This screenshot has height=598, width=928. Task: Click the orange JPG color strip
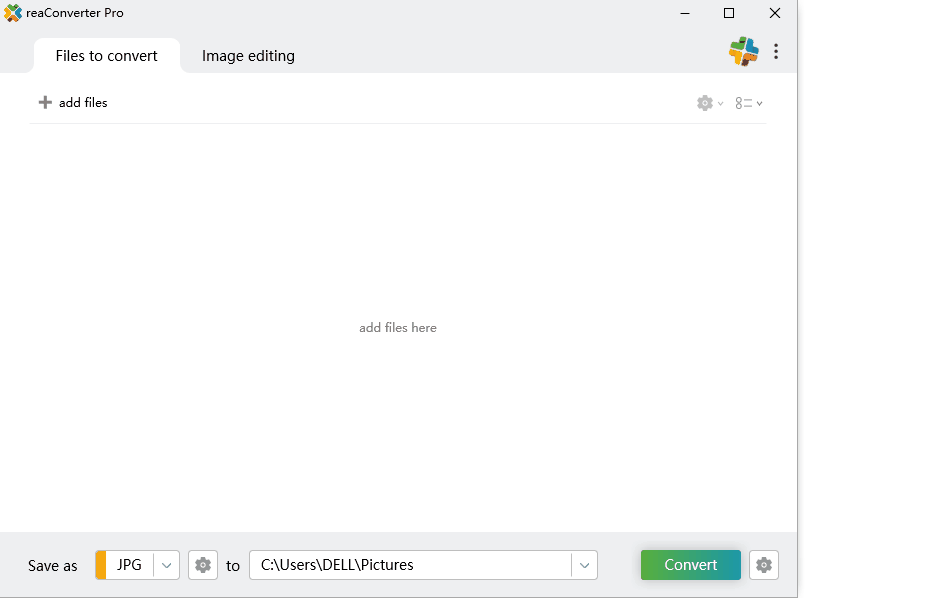pos(100,565)
